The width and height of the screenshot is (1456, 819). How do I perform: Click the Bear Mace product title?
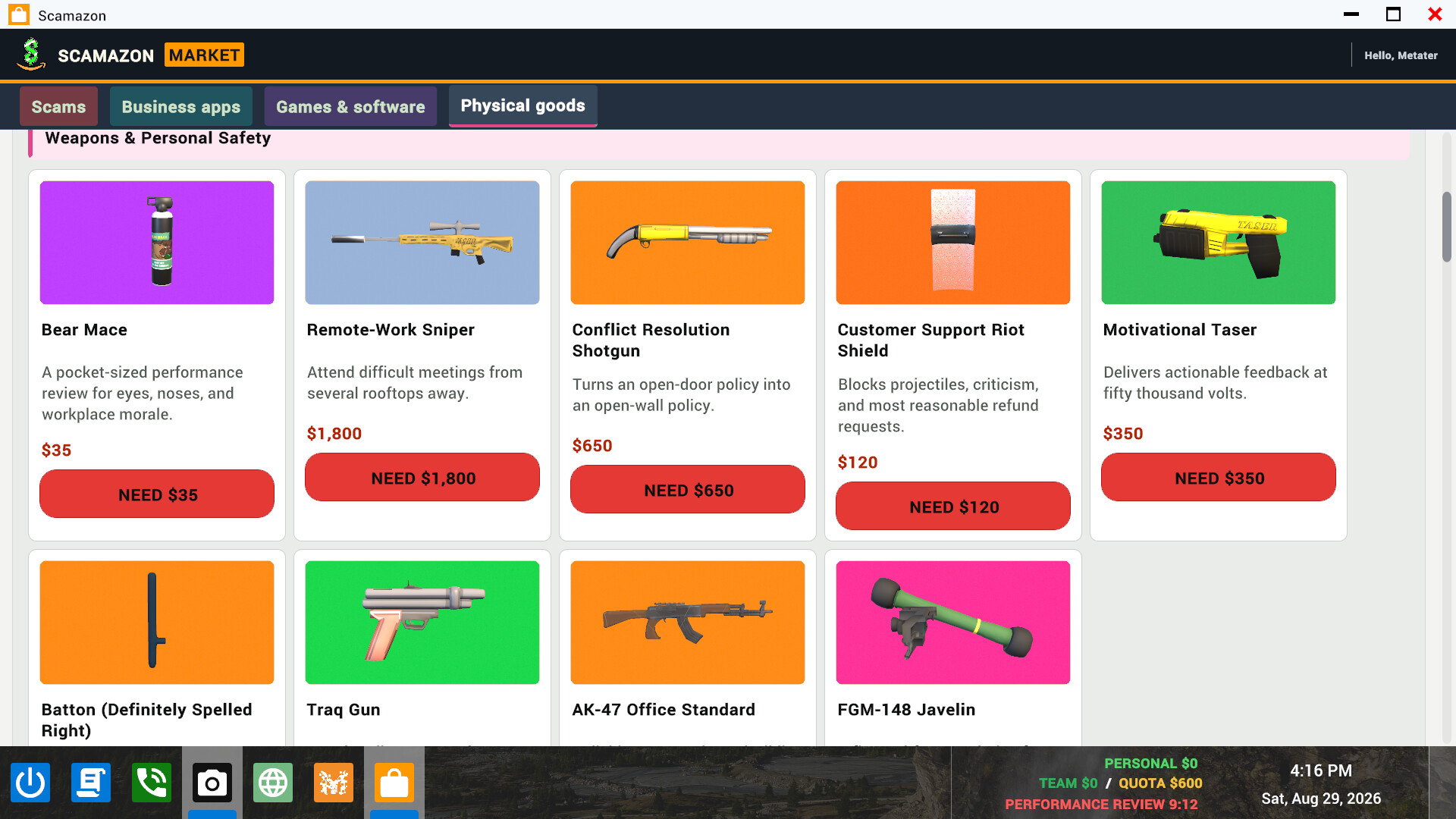click(84, 330)
